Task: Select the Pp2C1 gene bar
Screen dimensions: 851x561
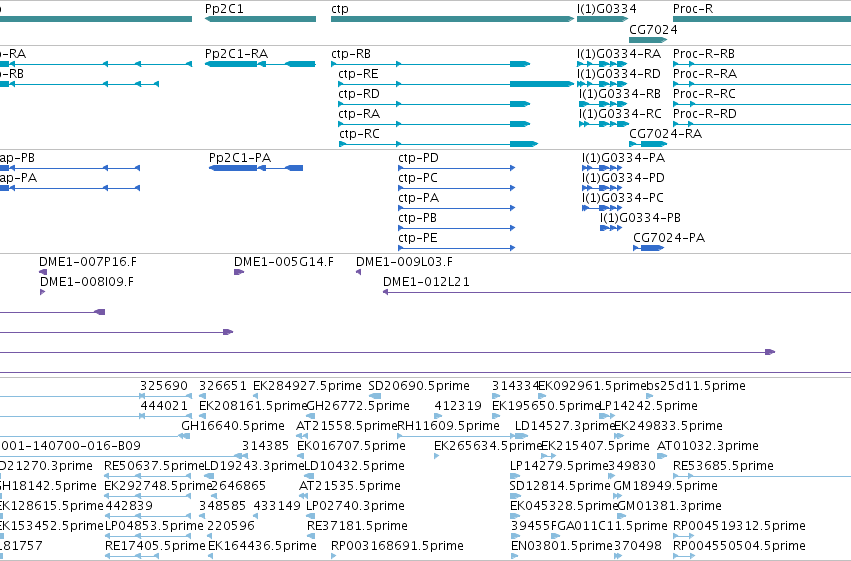Action: [x=261, y=19]
